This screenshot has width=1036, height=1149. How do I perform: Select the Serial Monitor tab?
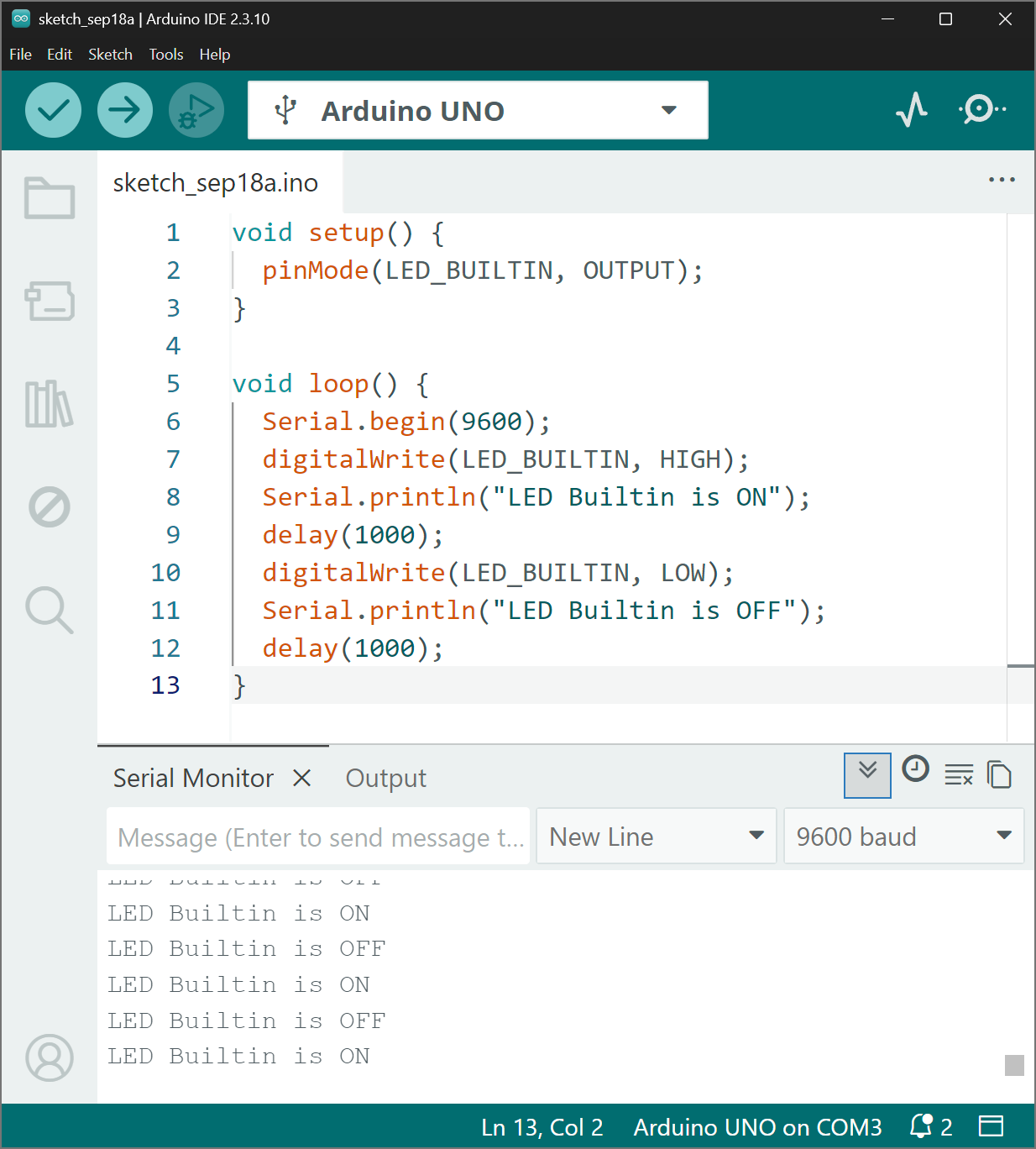pyautogui.click(x=193, y=778)
